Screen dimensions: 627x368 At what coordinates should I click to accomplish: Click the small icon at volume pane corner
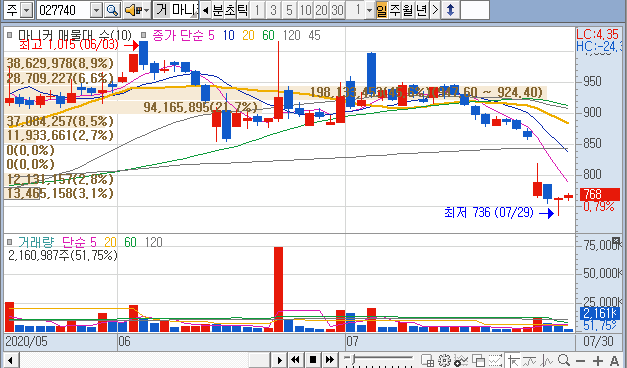[x=616, y=241]
